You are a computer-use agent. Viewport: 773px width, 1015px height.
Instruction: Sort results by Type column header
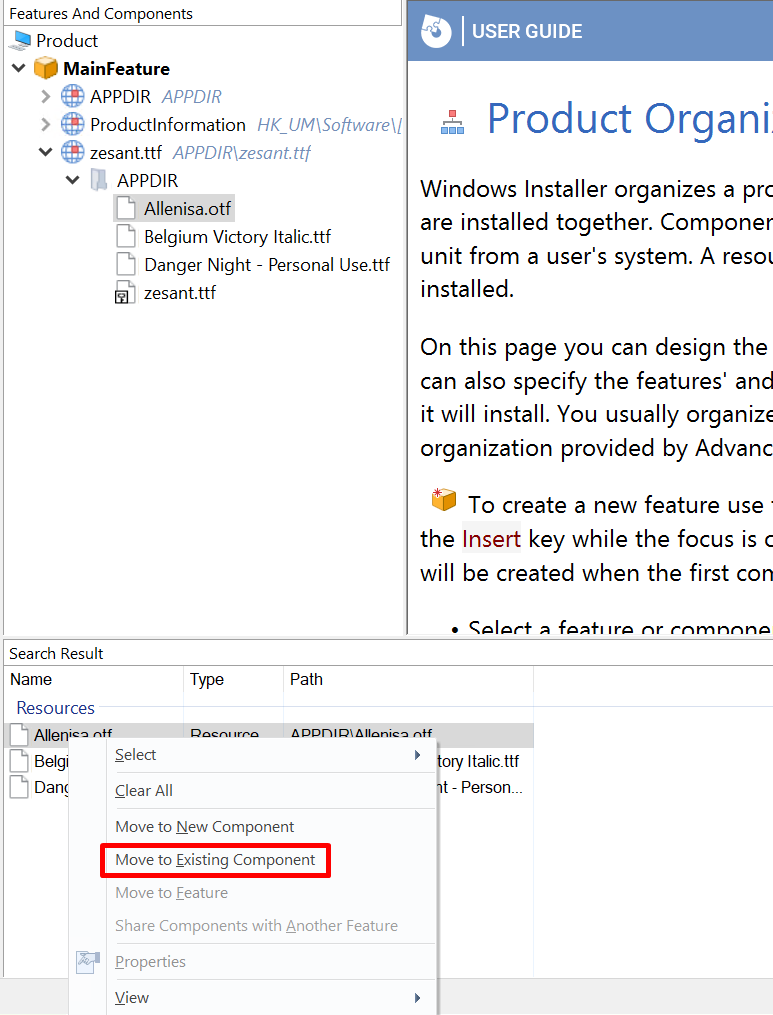207,680
